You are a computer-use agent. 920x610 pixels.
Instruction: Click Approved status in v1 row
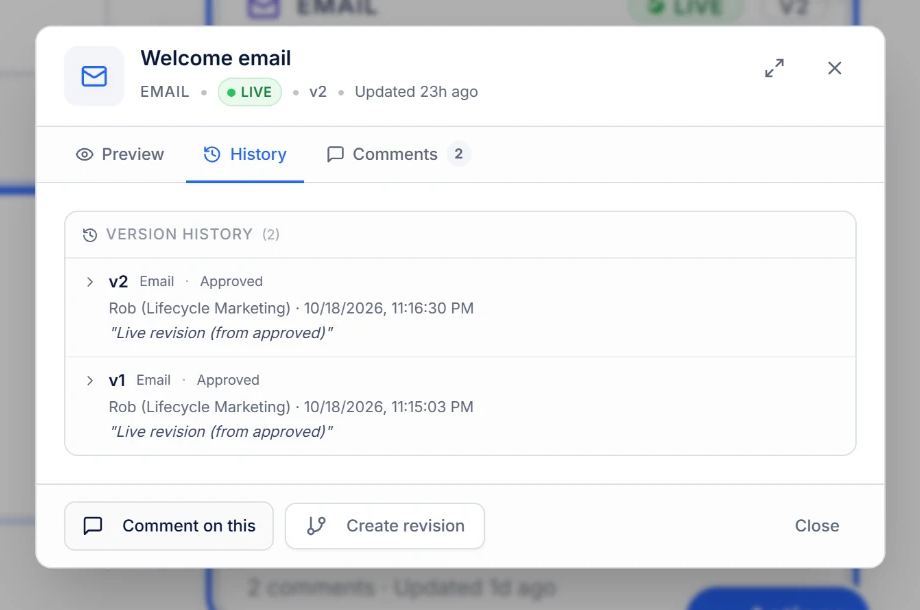(x=228, y=380)
